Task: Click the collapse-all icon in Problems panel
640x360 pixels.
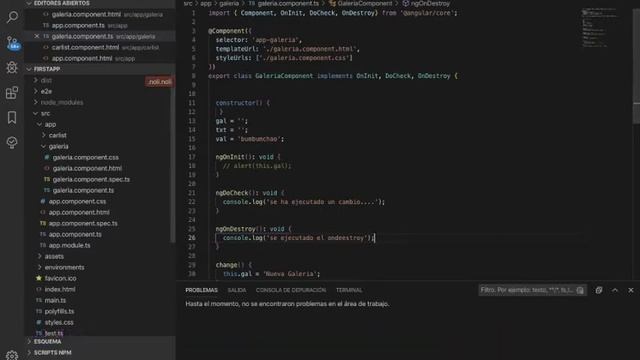Action: click(x=599, y=290)
